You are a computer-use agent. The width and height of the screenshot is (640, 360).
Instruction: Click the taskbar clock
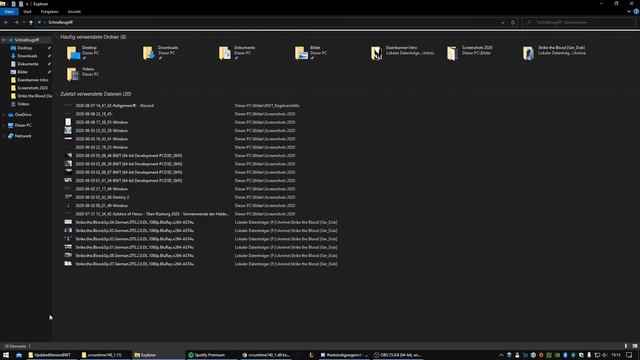point(616,355)
